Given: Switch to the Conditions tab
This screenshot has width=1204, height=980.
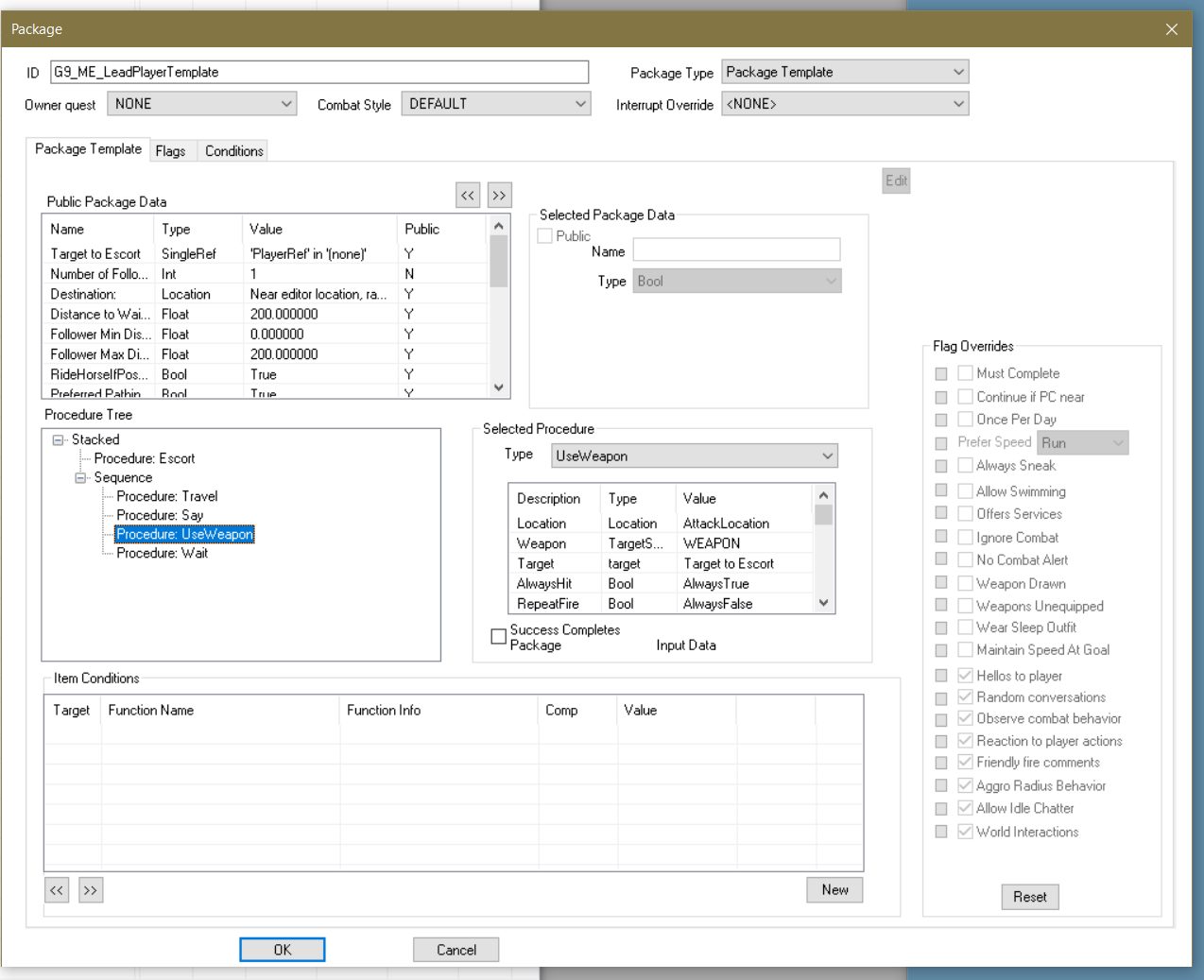Looking at the screenshot, I should tap(232, 150).
